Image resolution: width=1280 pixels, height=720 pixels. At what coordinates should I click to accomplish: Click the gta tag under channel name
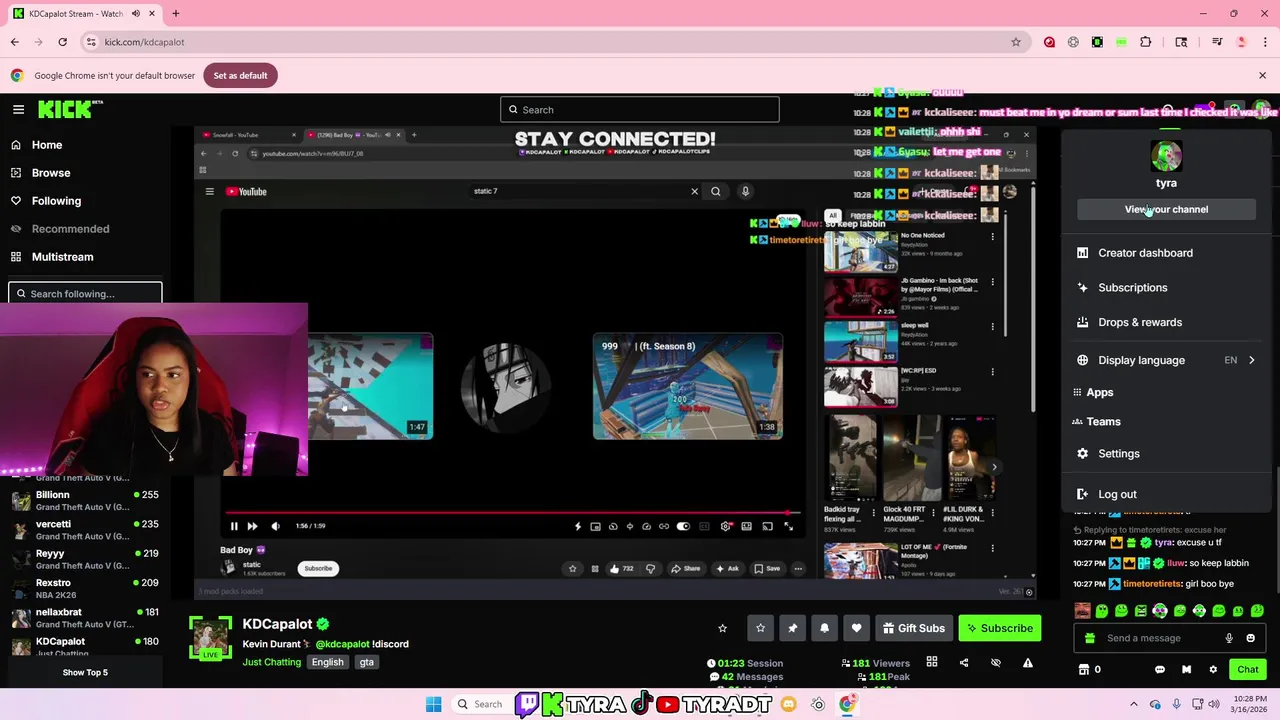[367, 662]
